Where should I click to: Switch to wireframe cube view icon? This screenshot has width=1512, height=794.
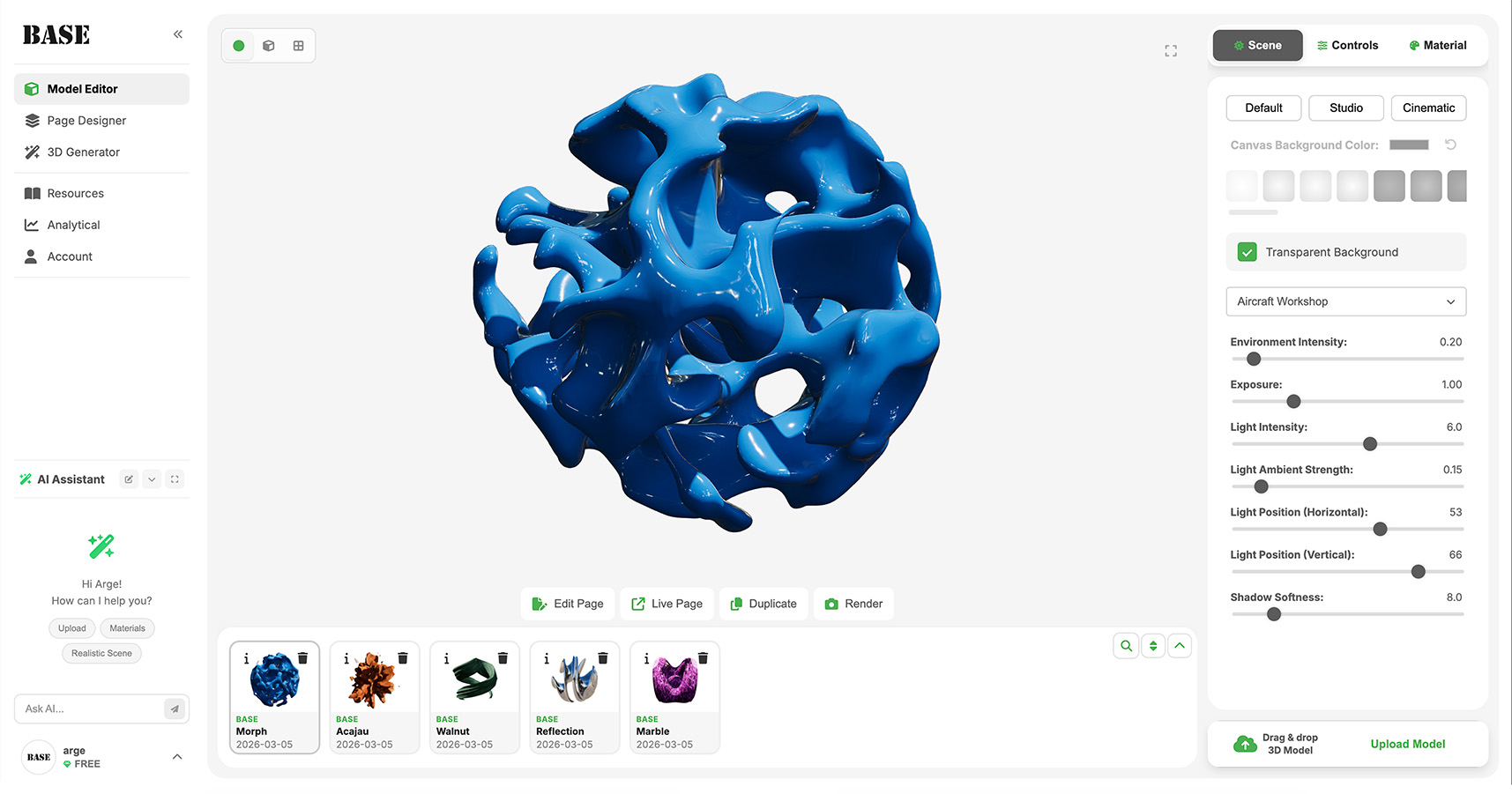(x=269, y=46)
